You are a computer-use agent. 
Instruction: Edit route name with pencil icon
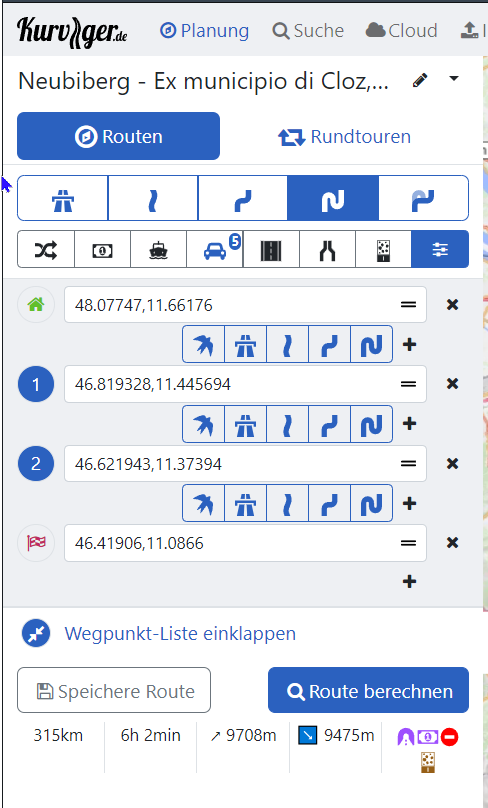coord(420,80)
